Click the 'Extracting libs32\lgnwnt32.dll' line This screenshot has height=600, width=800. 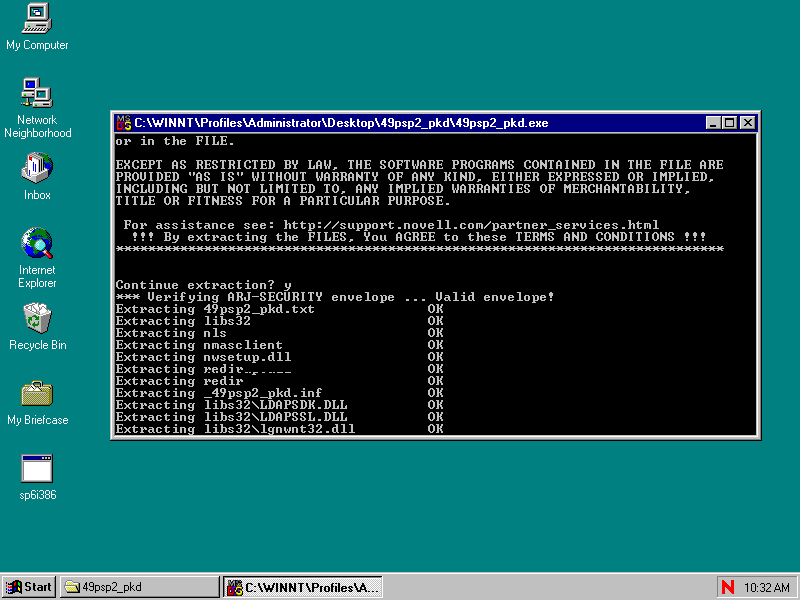tap(279, 429)
